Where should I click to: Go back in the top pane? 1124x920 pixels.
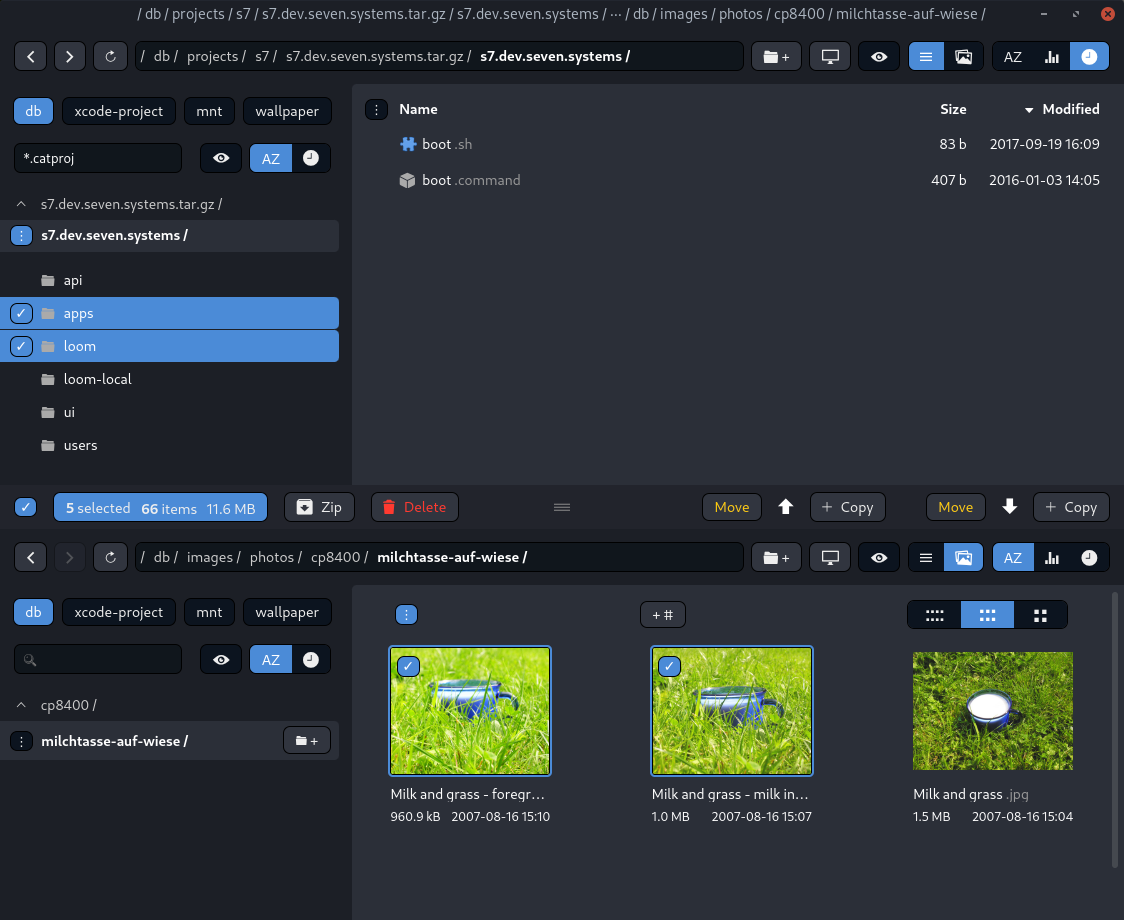coord(31,57)
